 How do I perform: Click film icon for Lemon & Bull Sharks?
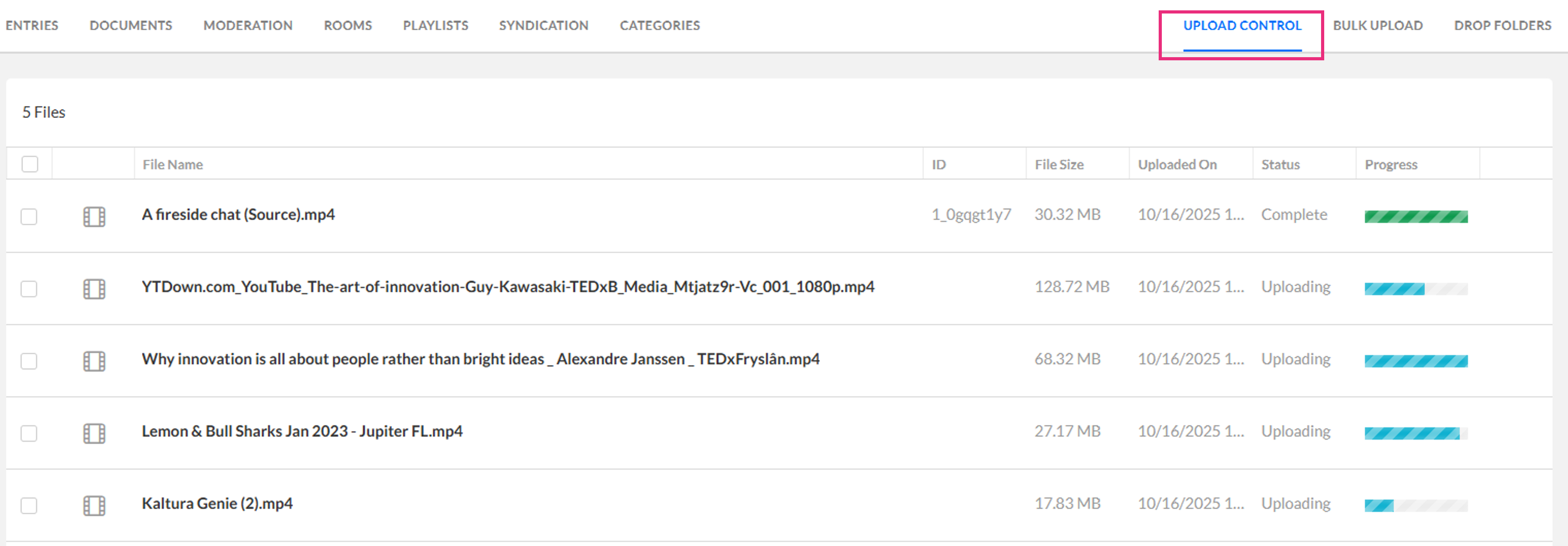point(94,433)
